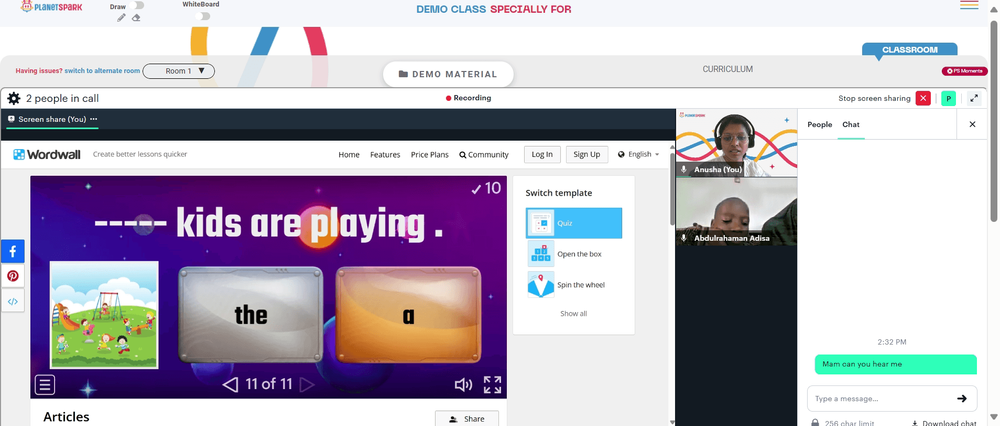
Task: Open the CLASSROOM tab
Action: pyautogui.click(x=909, y=50)
